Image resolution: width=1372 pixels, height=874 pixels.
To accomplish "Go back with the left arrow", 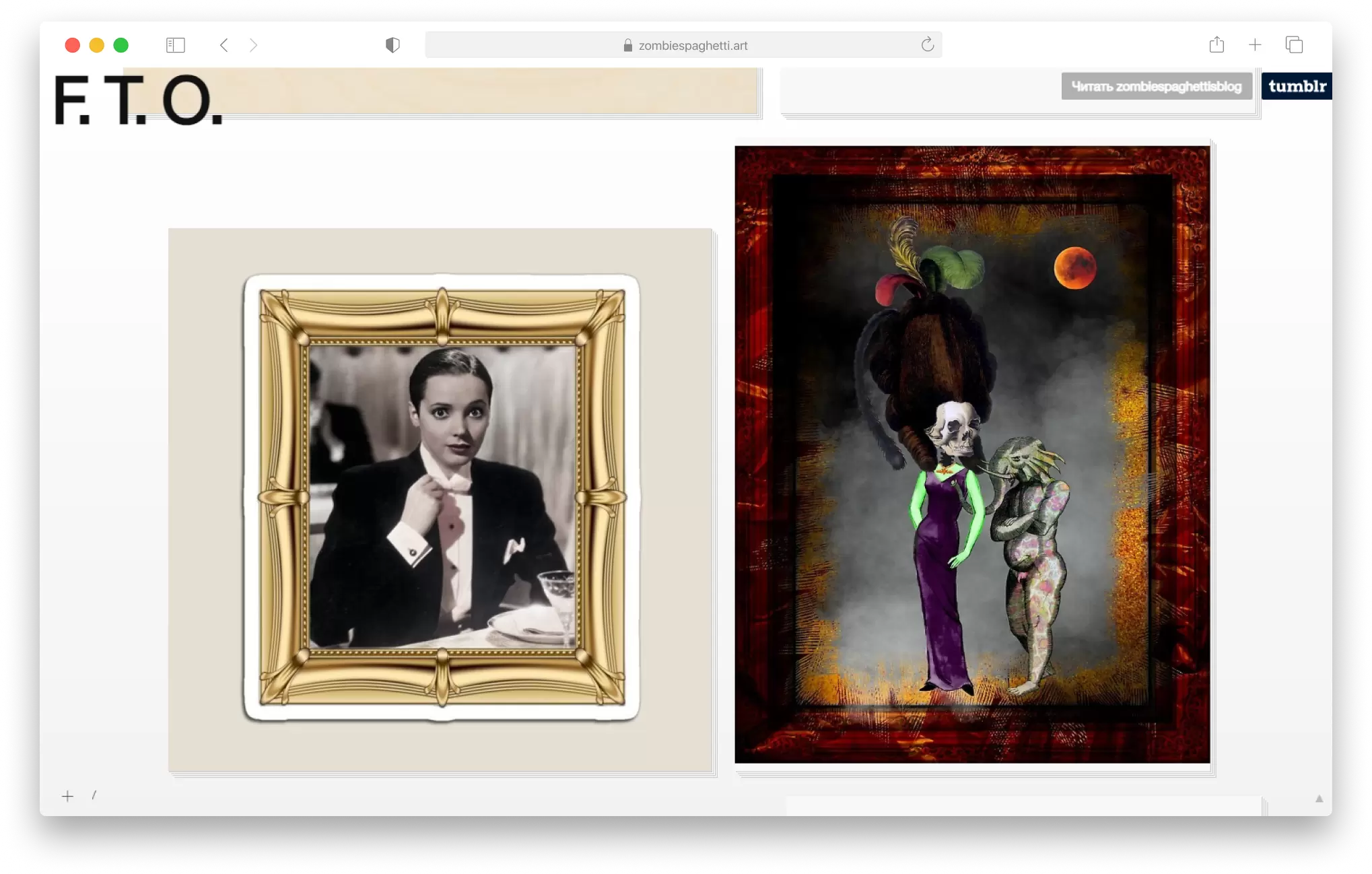I will tap(224, 45).
